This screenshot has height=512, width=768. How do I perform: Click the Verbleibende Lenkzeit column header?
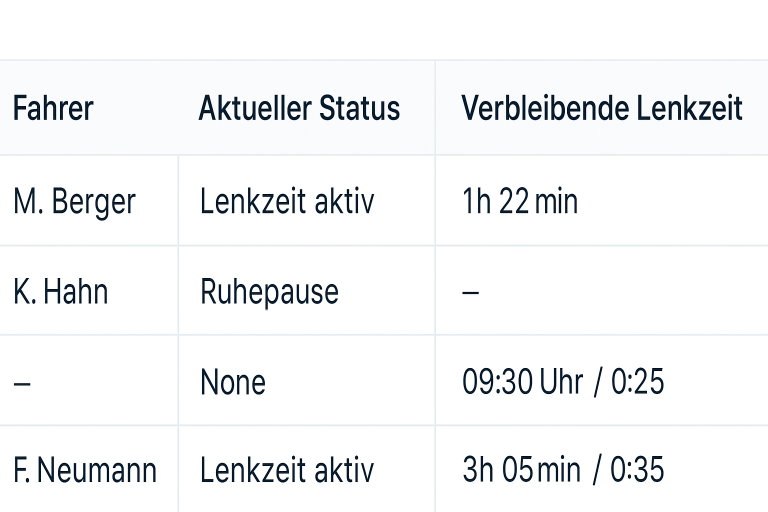pos(602,108)
